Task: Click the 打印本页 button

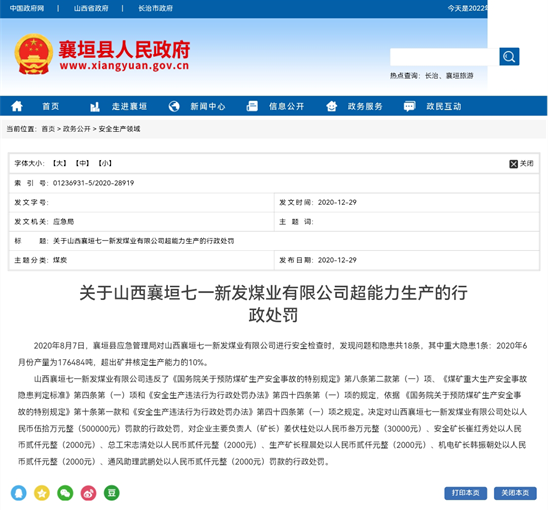Action: [465, 493]
